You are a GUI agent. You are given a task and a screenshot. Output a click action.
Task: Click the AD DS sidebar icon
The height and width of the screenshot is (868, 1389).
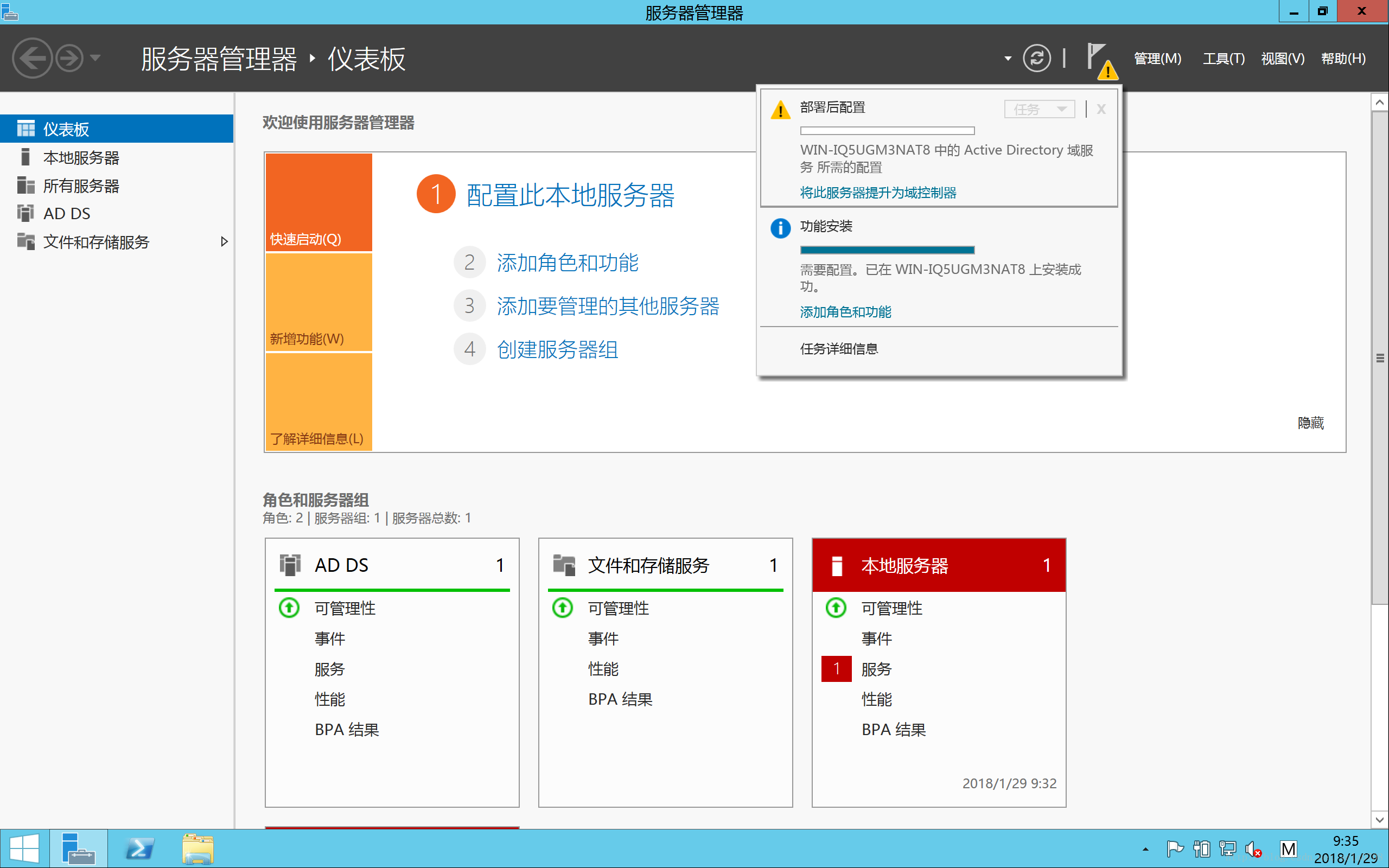pyautogui.click(x=26, y=213)
